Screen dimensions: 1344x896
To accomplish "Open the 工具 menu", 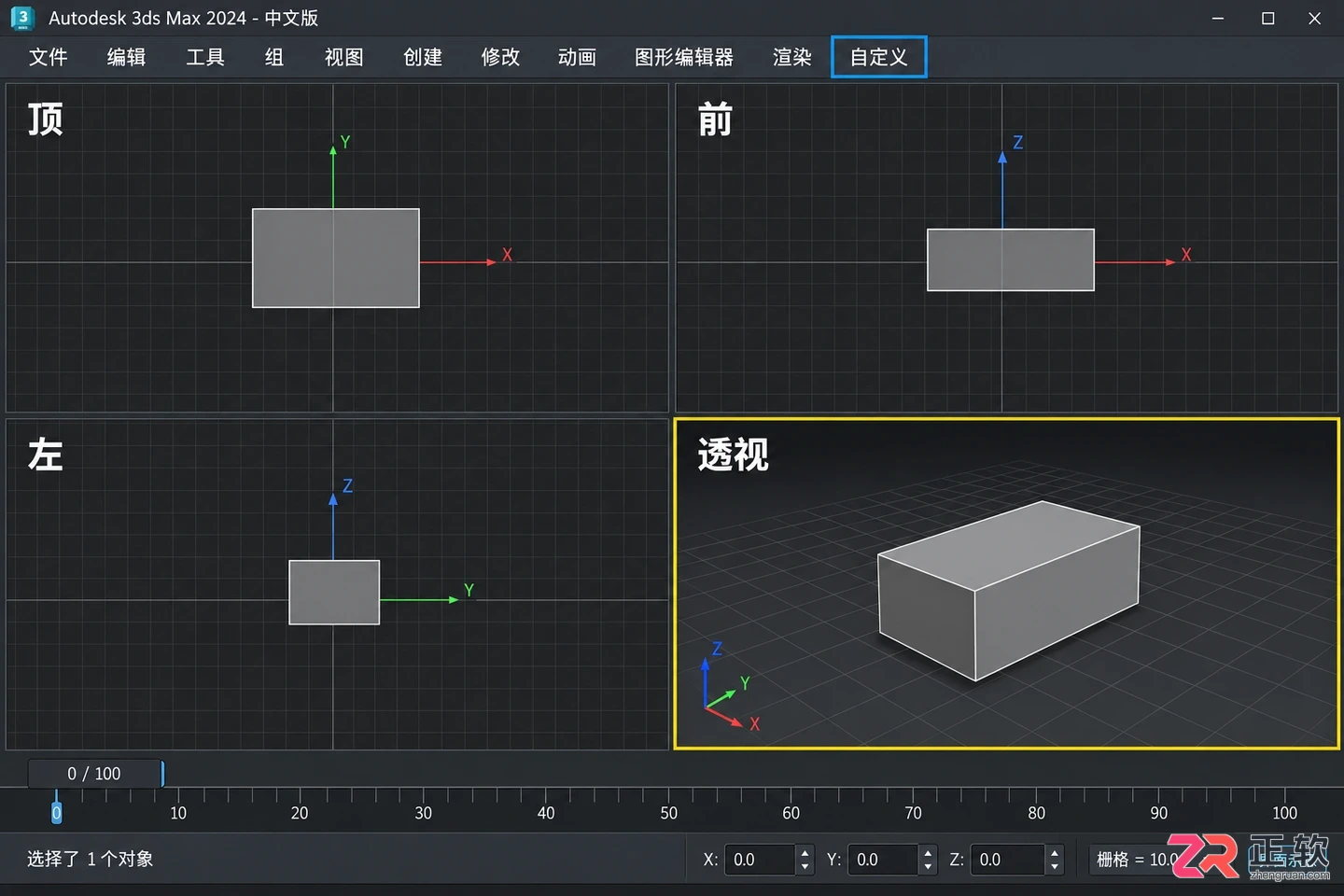I will pos(205,58).
